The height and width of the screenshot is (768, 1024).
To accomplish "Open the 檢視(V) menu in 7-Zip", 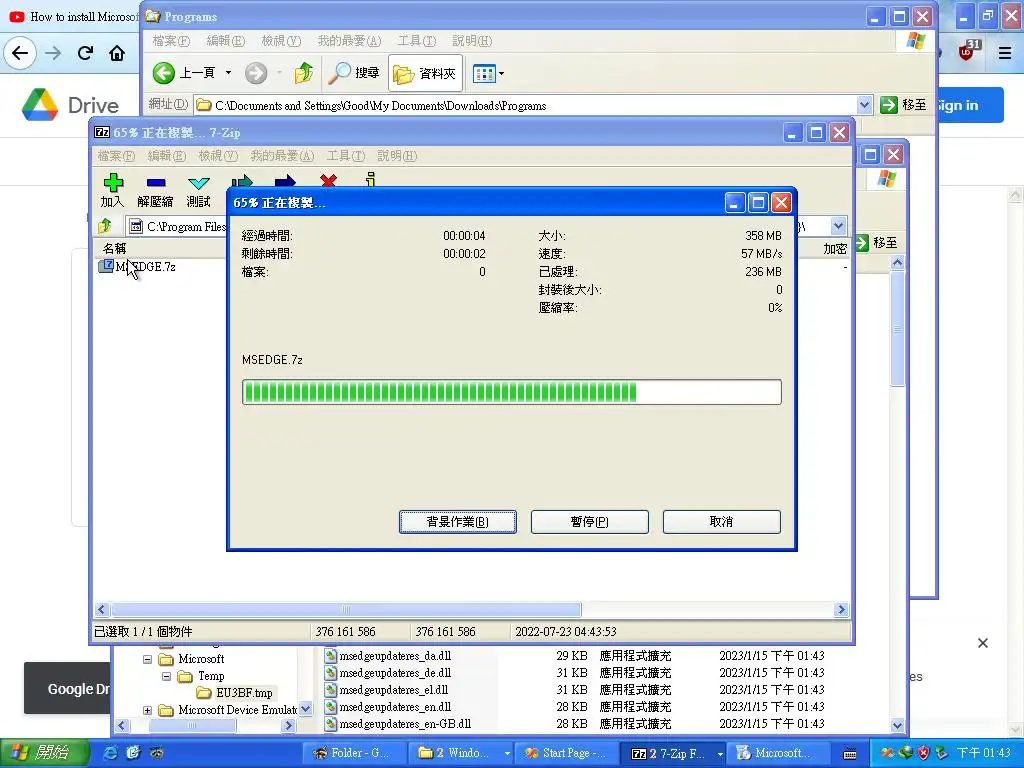I will [217, 155].
